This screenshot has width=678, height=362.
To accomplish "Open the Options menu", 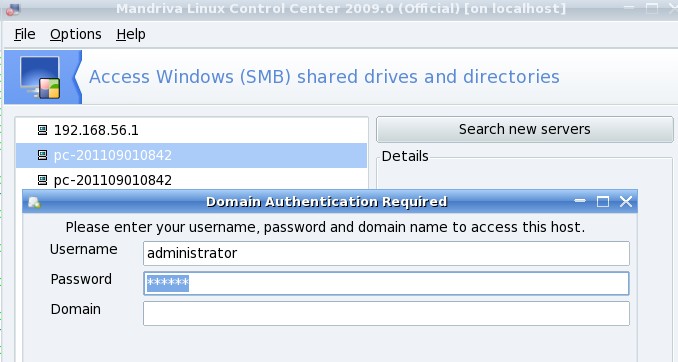I will click(76, 34).
